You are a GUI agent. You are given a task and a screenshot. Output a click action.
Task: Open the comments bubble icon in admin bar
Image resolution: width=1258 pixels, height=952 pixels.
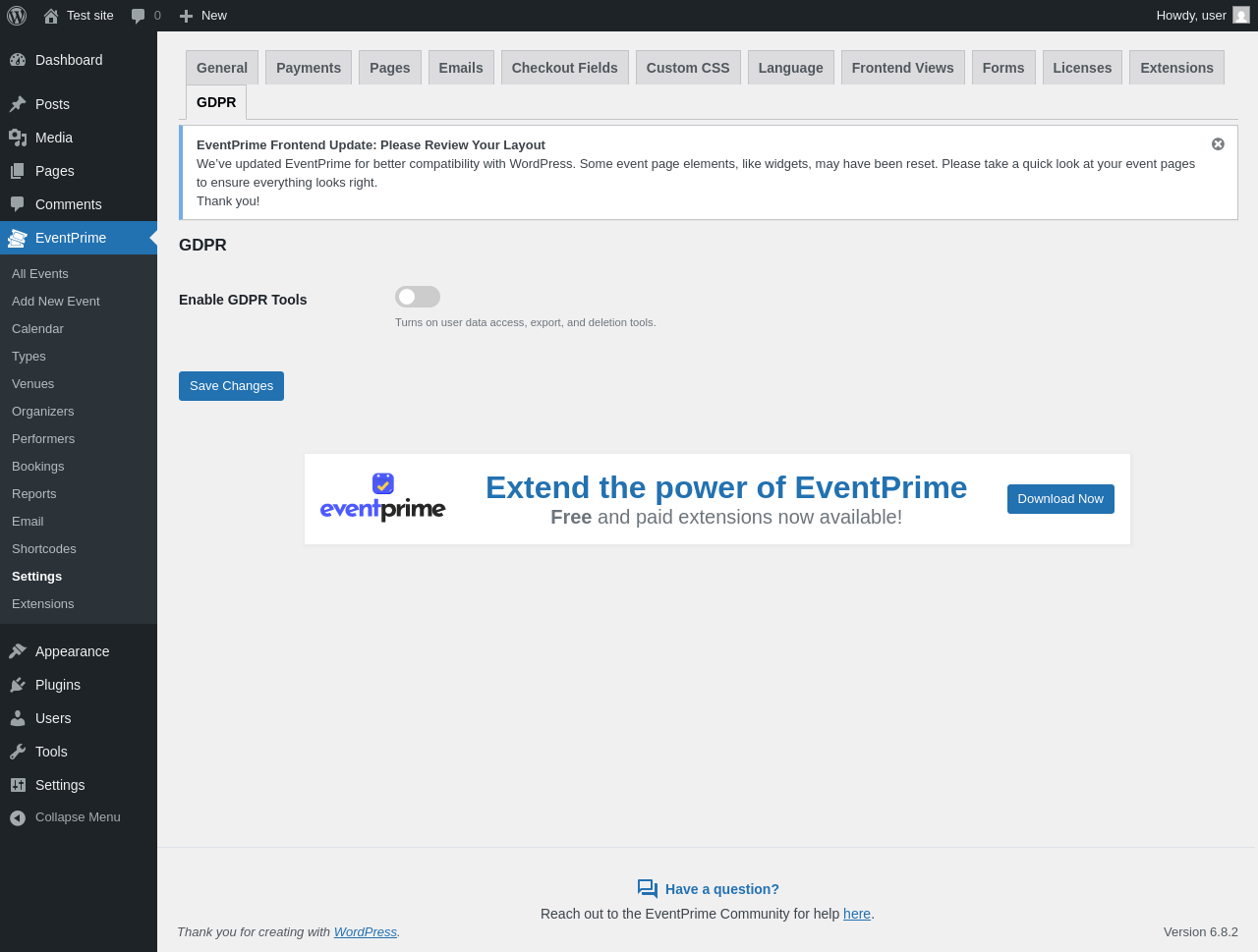point(139,16)
